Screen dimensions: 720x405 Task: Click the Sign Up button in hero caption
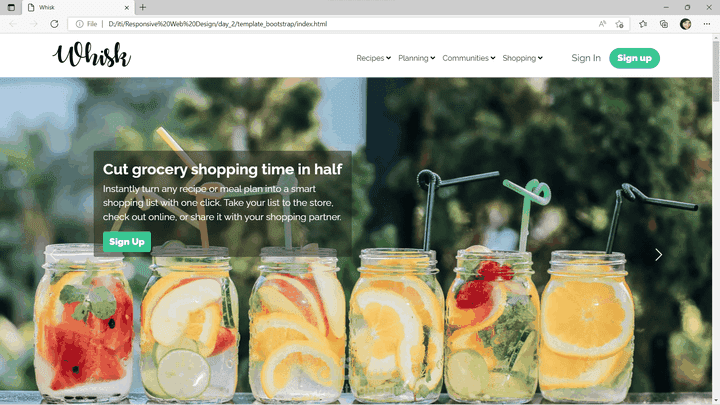click(127, 242)
